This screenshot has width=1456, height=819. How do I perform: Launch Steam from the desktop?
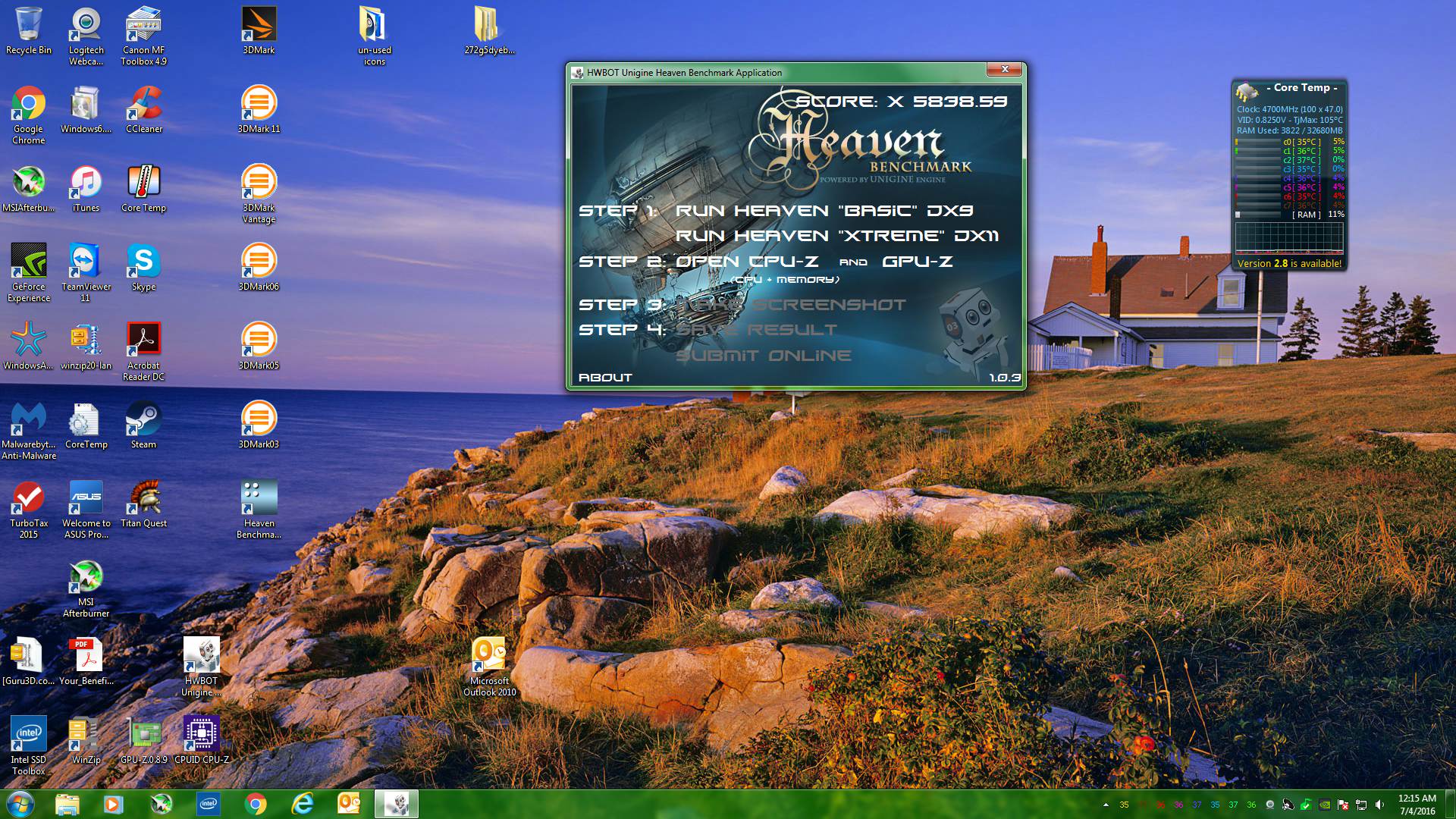(144, 425)
